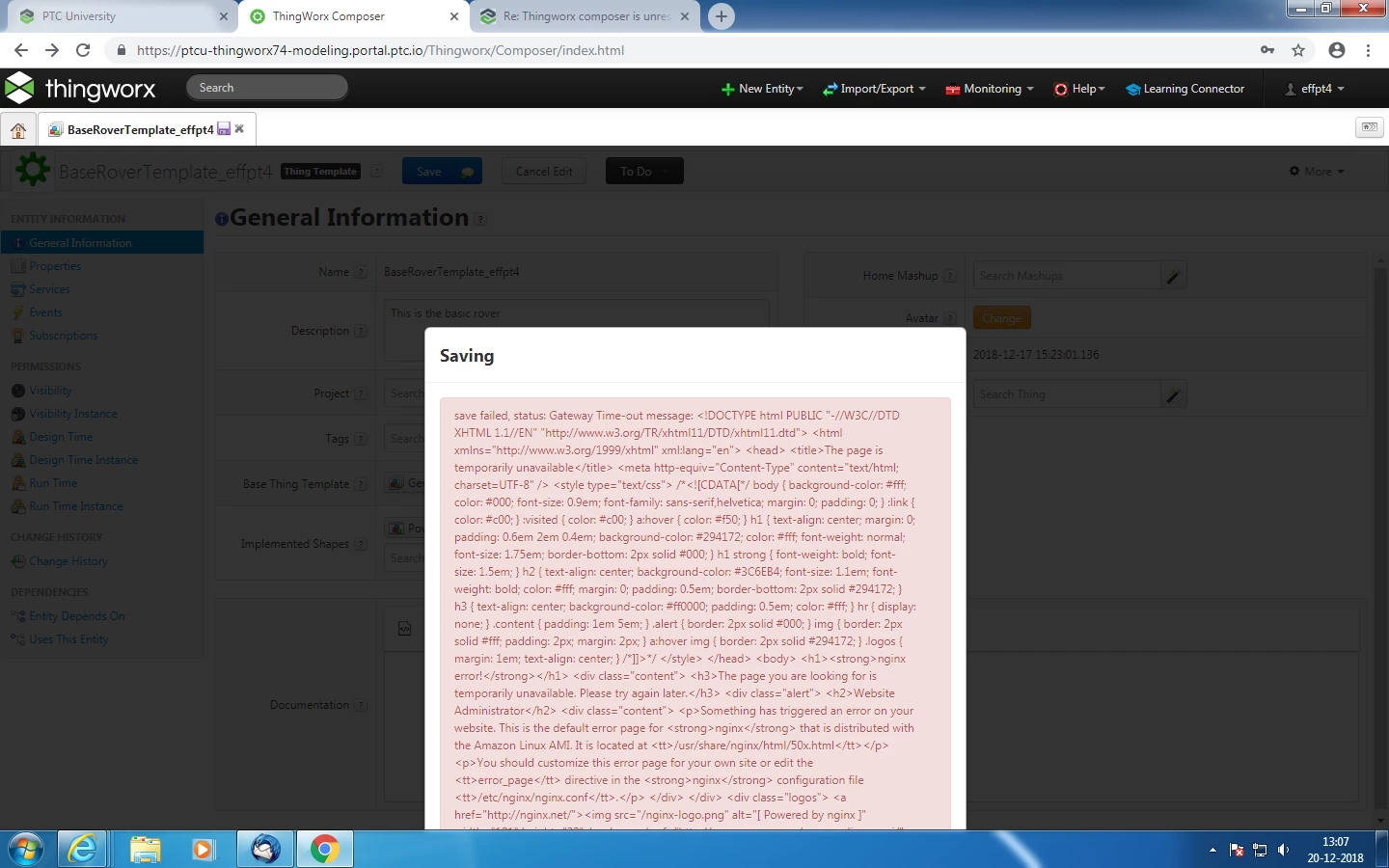This screenshot has height=868, width=1389.
Task: Click the Avatar Change button
Action: [1002, 318]
